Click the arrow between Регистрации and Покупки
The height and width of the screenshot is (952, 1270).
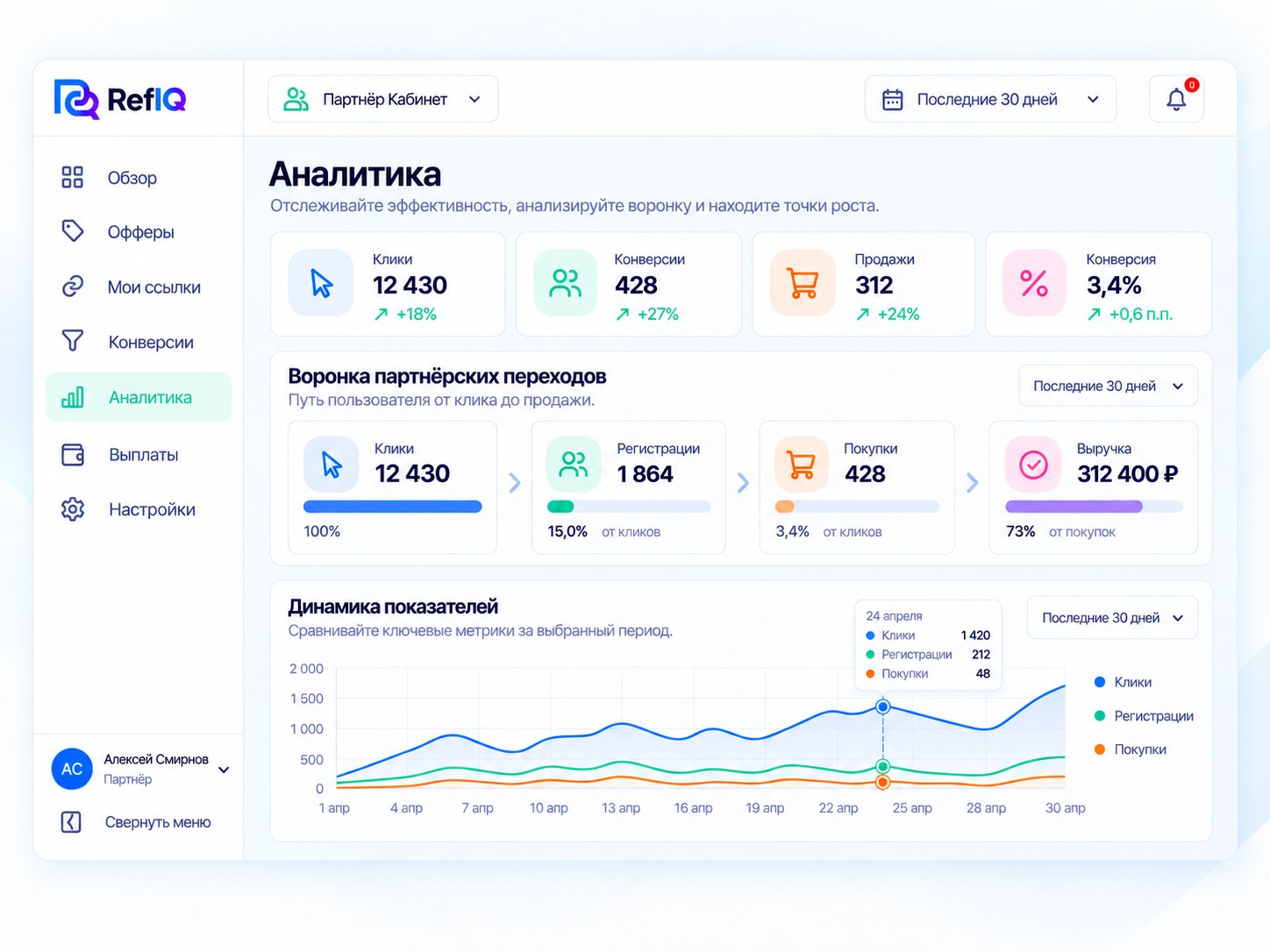pos(743,483)
